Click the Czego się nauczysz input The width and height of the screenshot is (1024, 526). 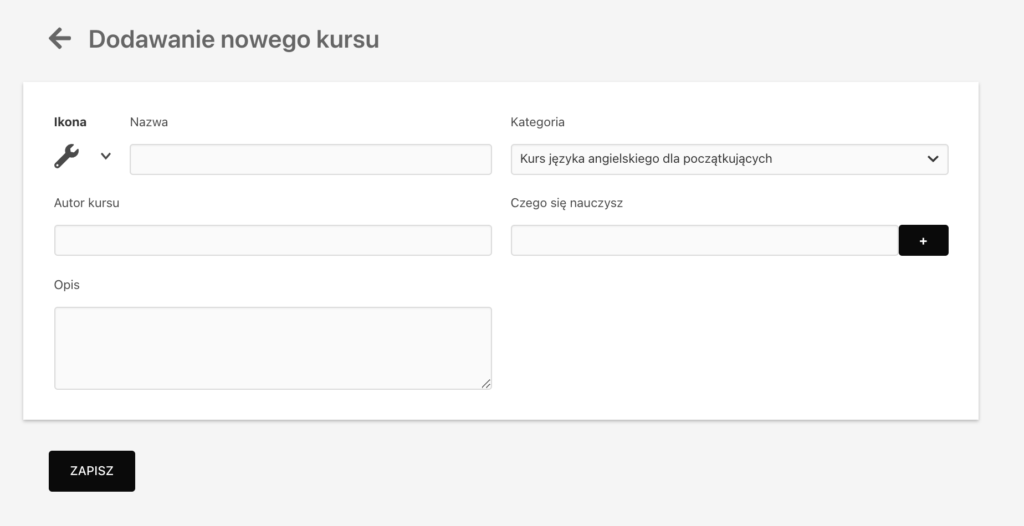click(705, 240)
